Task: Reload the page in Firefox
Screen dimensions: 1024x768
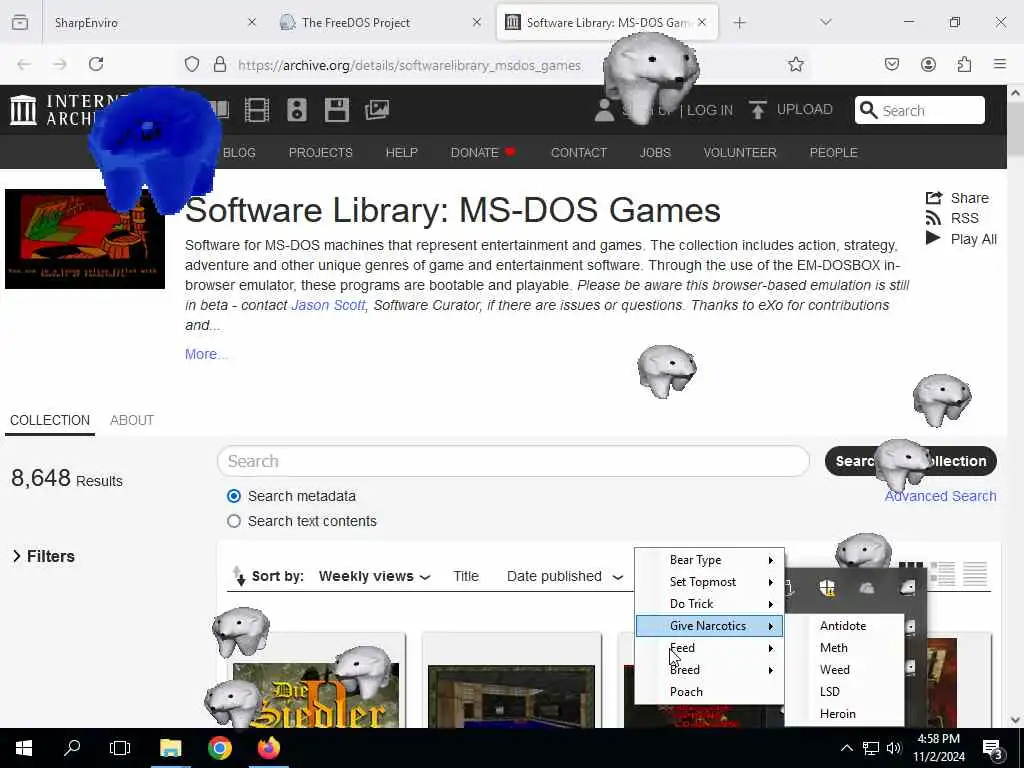Action: [96, 64]
